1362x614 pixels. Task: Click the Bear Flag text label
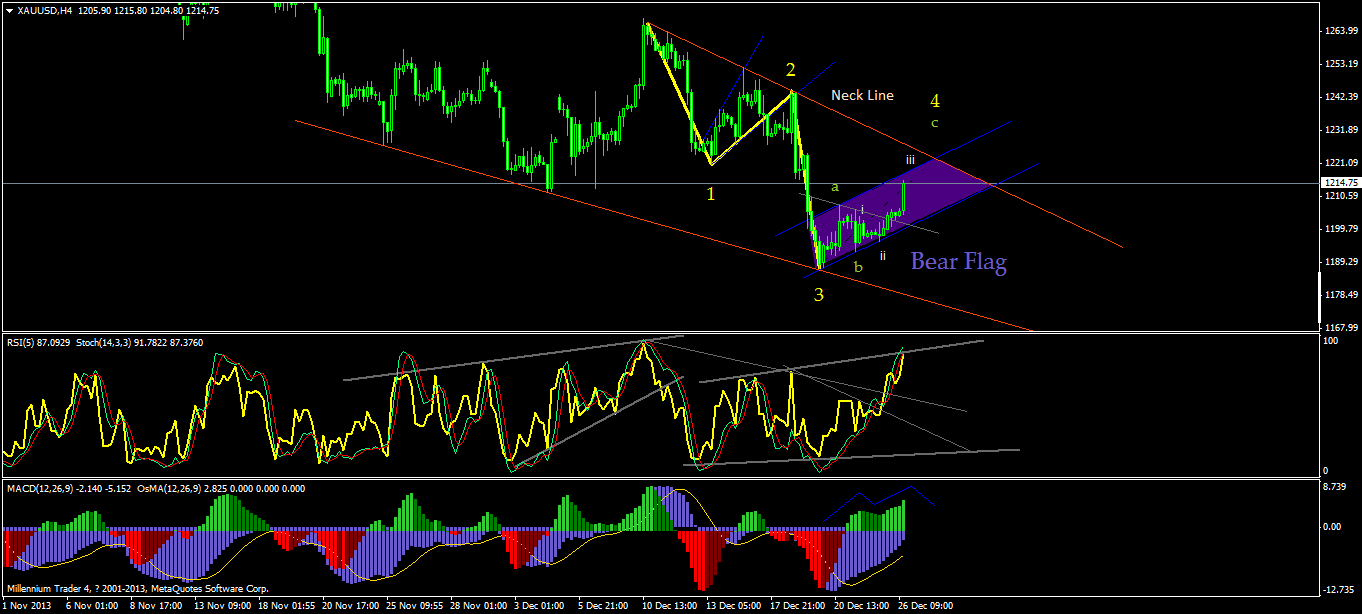pos(958,262)
